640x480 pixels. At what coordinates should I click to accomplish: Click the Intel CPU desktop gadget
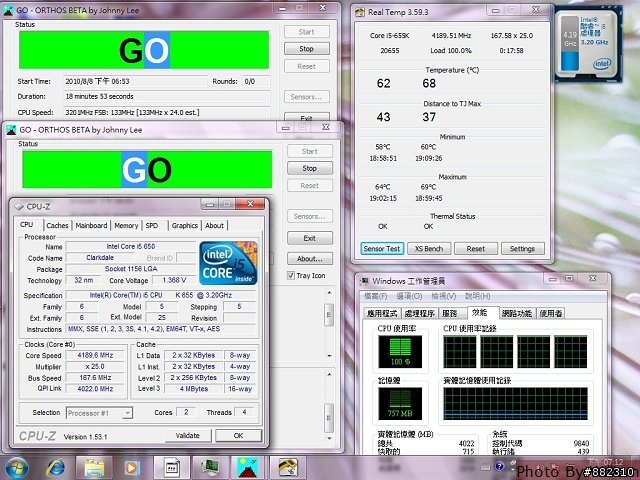[588, 45]
